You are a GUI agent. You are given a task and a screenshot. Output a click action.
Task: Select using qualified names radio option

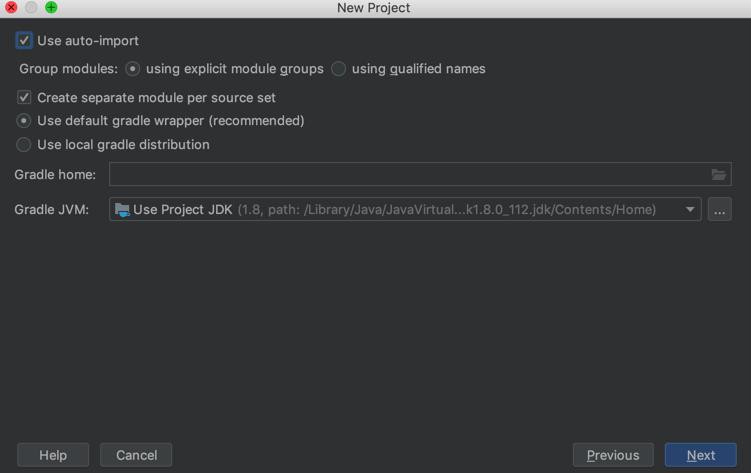(x=339, y=69)
